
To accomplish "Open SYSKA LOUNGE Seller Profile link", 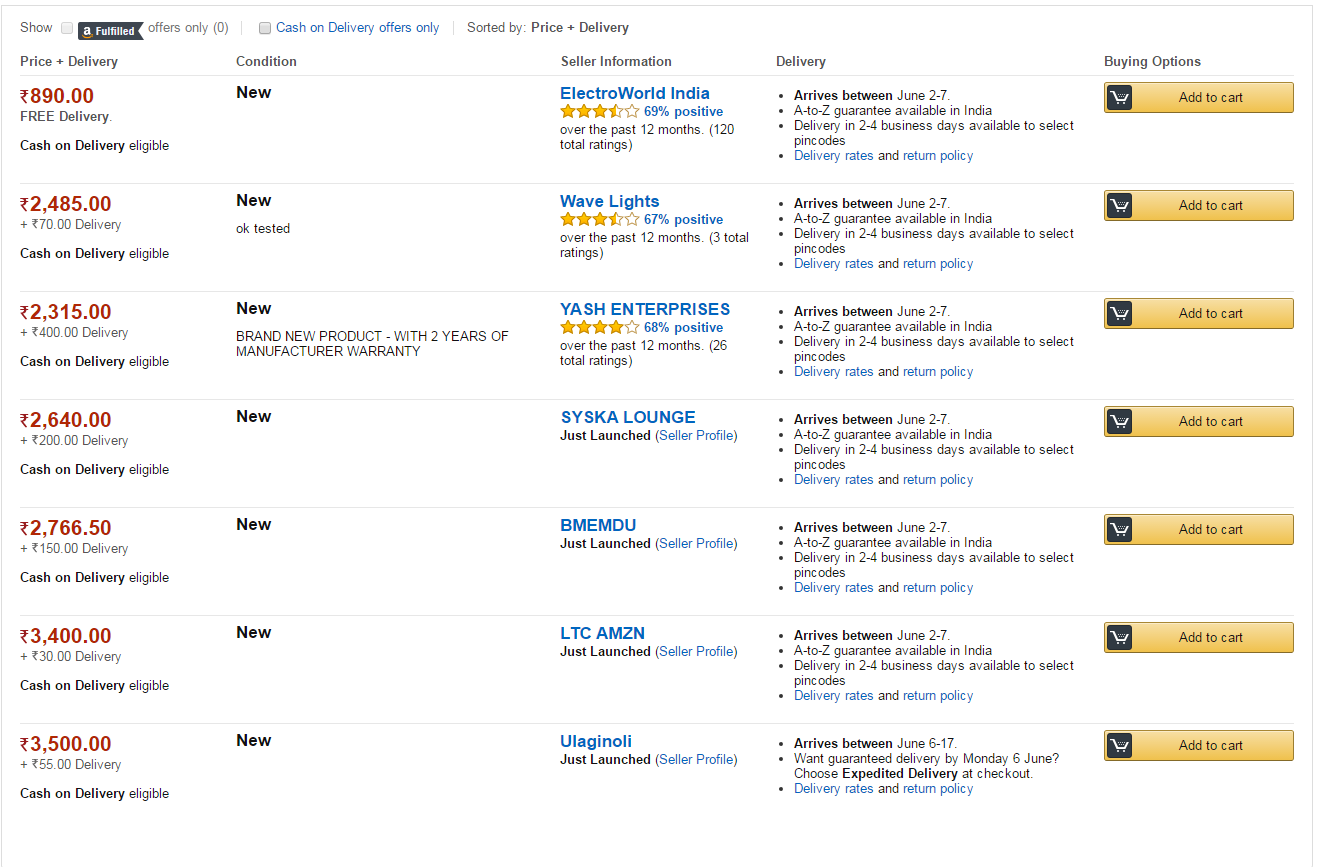I will pos(696,435).
